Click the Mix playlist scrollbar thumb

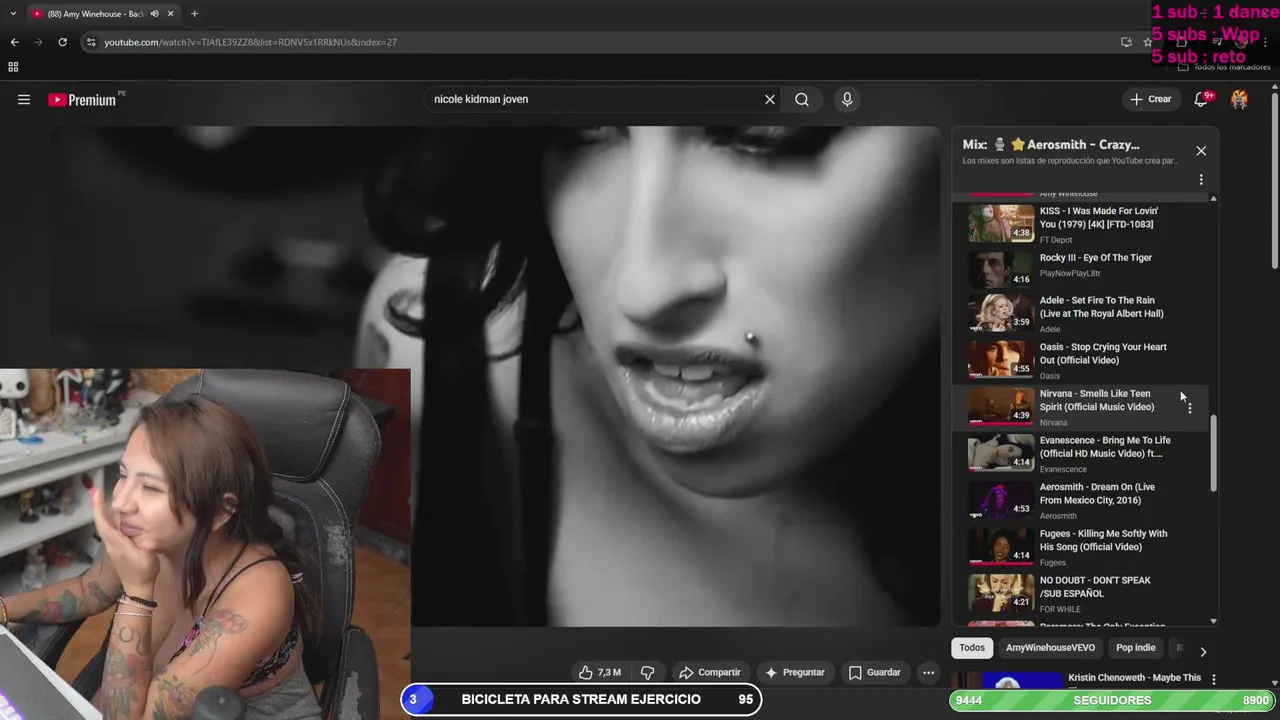(1214, 453)
